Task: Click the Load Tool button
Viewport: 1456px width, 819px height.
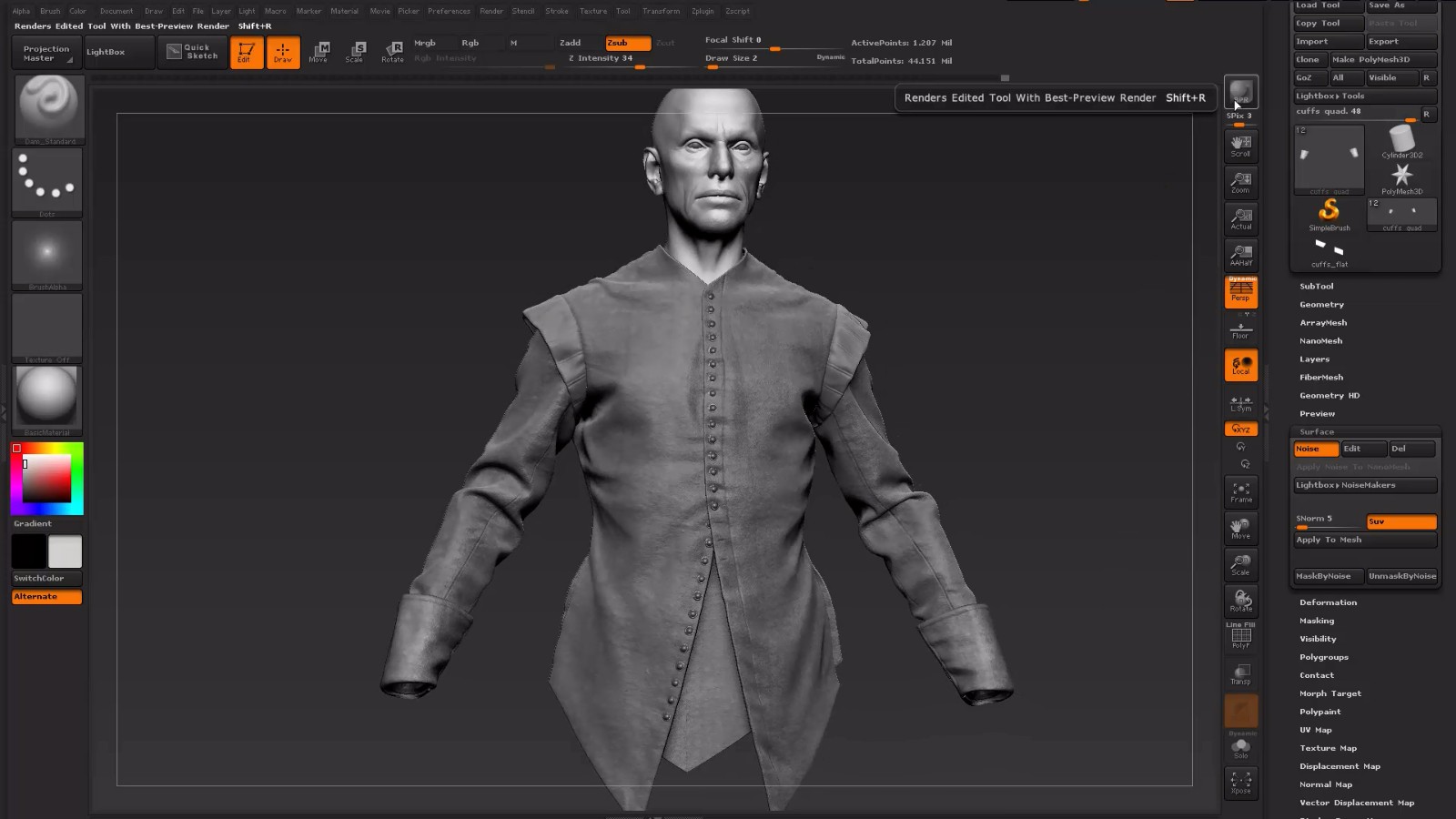Action: [x=1329, y=5]
